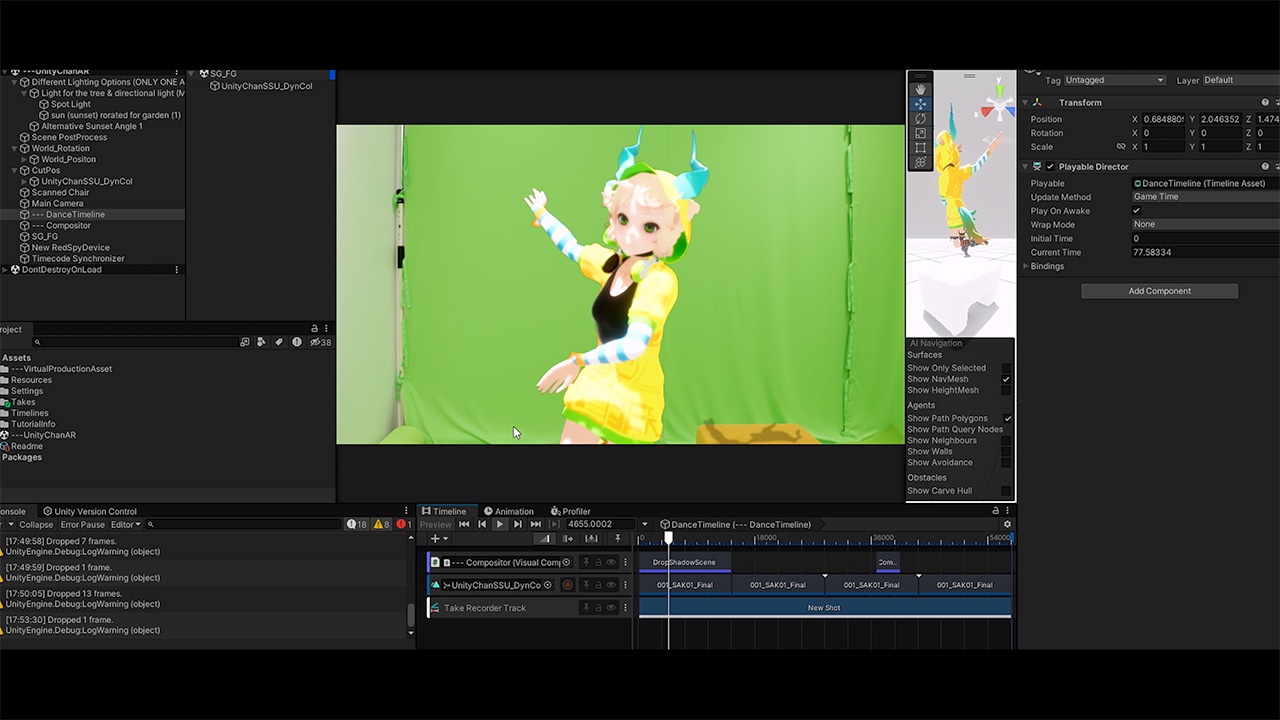Select the New Shot clip

click(x=824, y=608)
